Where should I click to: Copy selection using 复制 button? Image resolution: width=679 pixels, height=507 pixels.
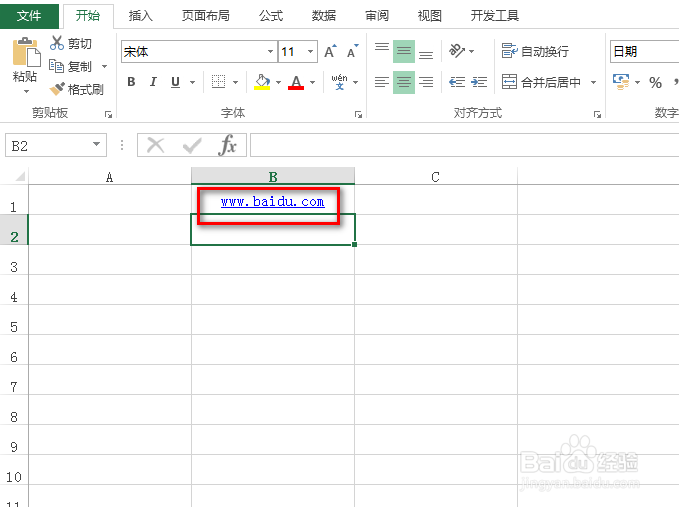tap(71, 66)
